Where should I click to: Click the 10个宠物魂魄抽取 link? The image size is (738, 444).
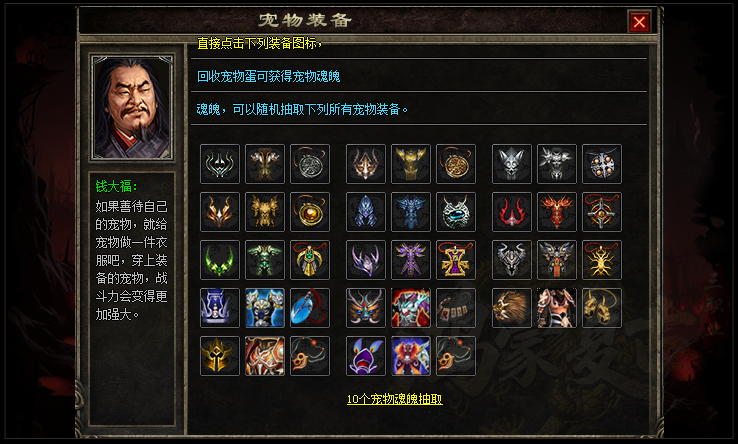click(x=394, y=399)
